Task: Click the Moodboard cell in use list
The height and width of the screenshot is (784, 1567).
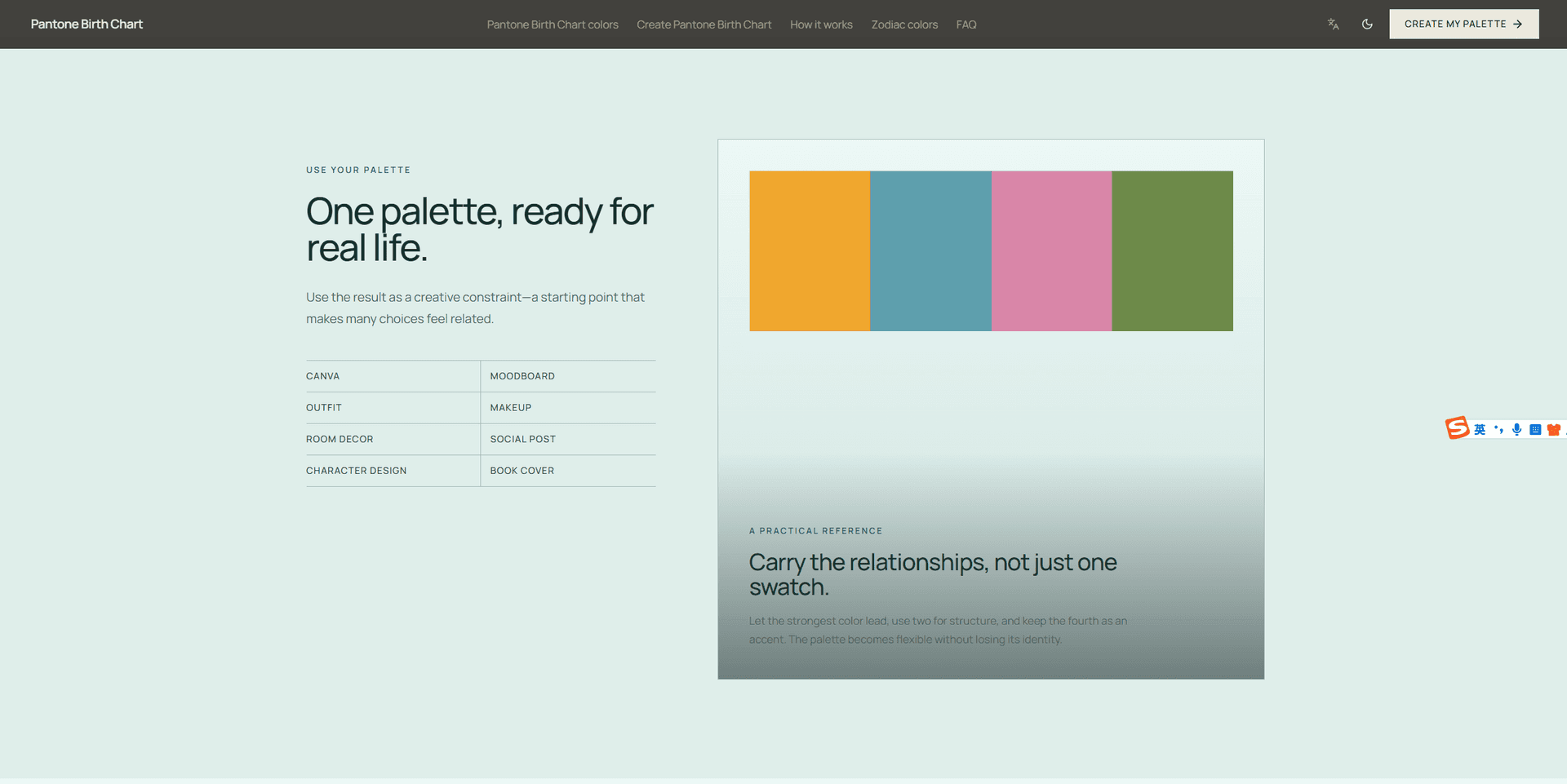Action: 568,376
